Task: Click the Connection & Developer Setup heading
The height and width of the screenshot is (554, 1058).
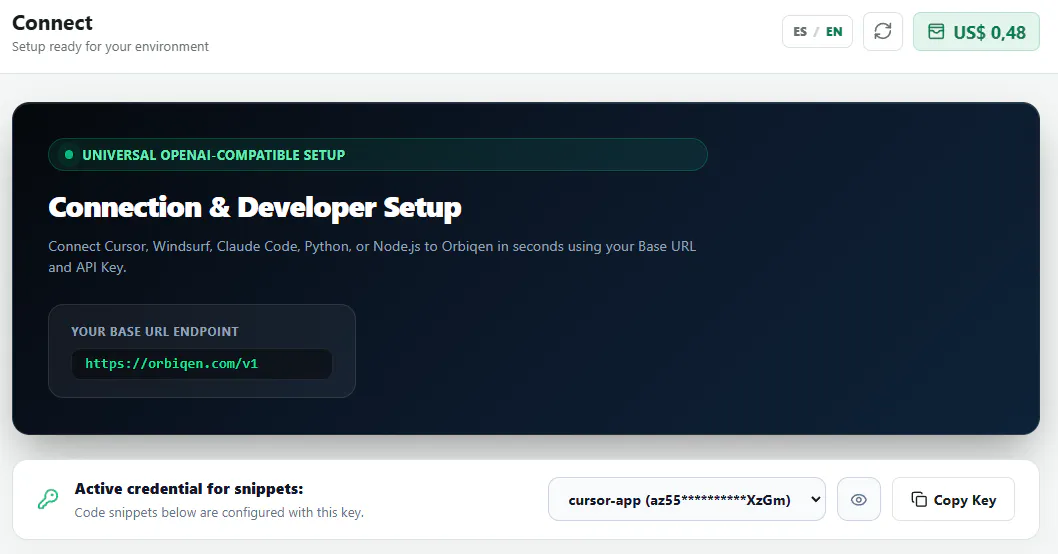Action: pyautogui.click(x=254, y=207)
